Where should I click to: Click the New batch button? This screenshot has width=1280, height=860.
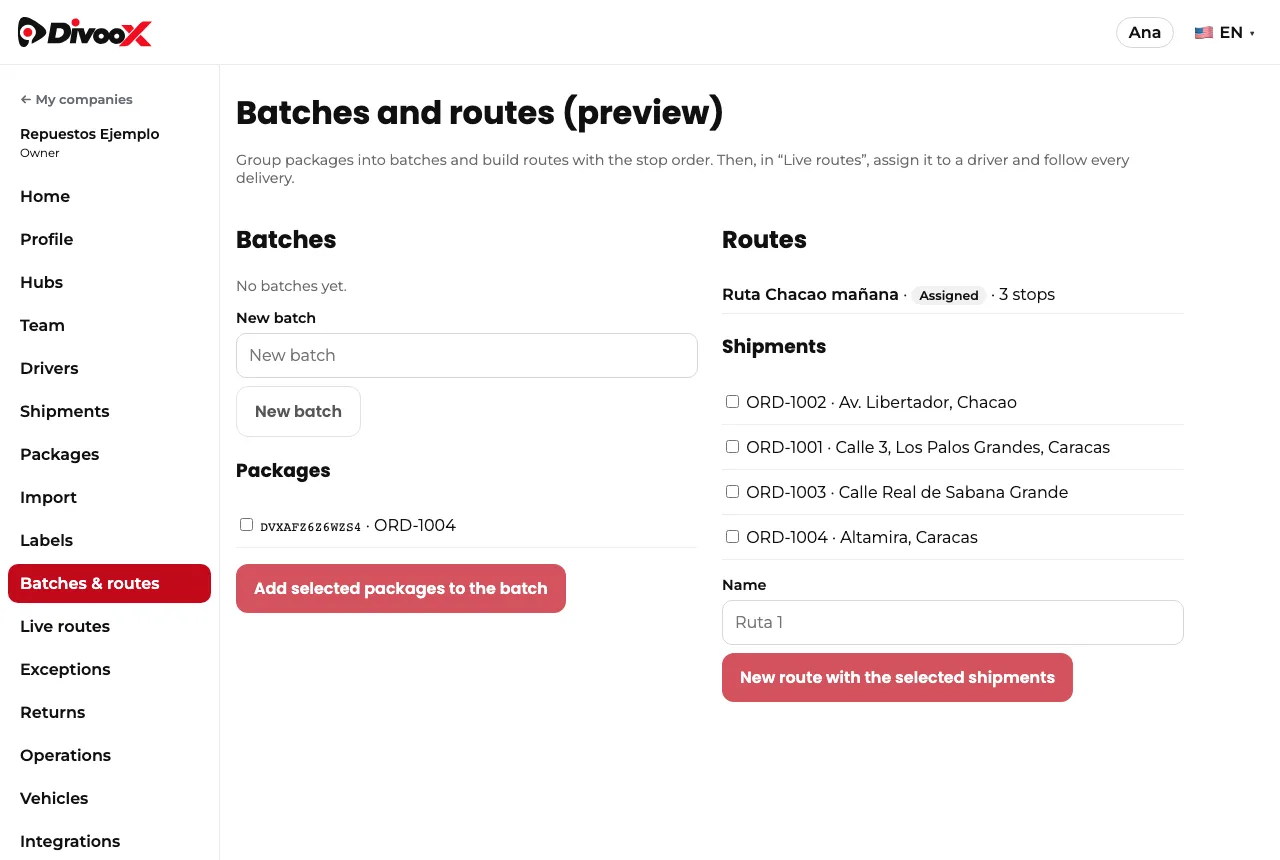pyautogui.click(x=298, y=411)
